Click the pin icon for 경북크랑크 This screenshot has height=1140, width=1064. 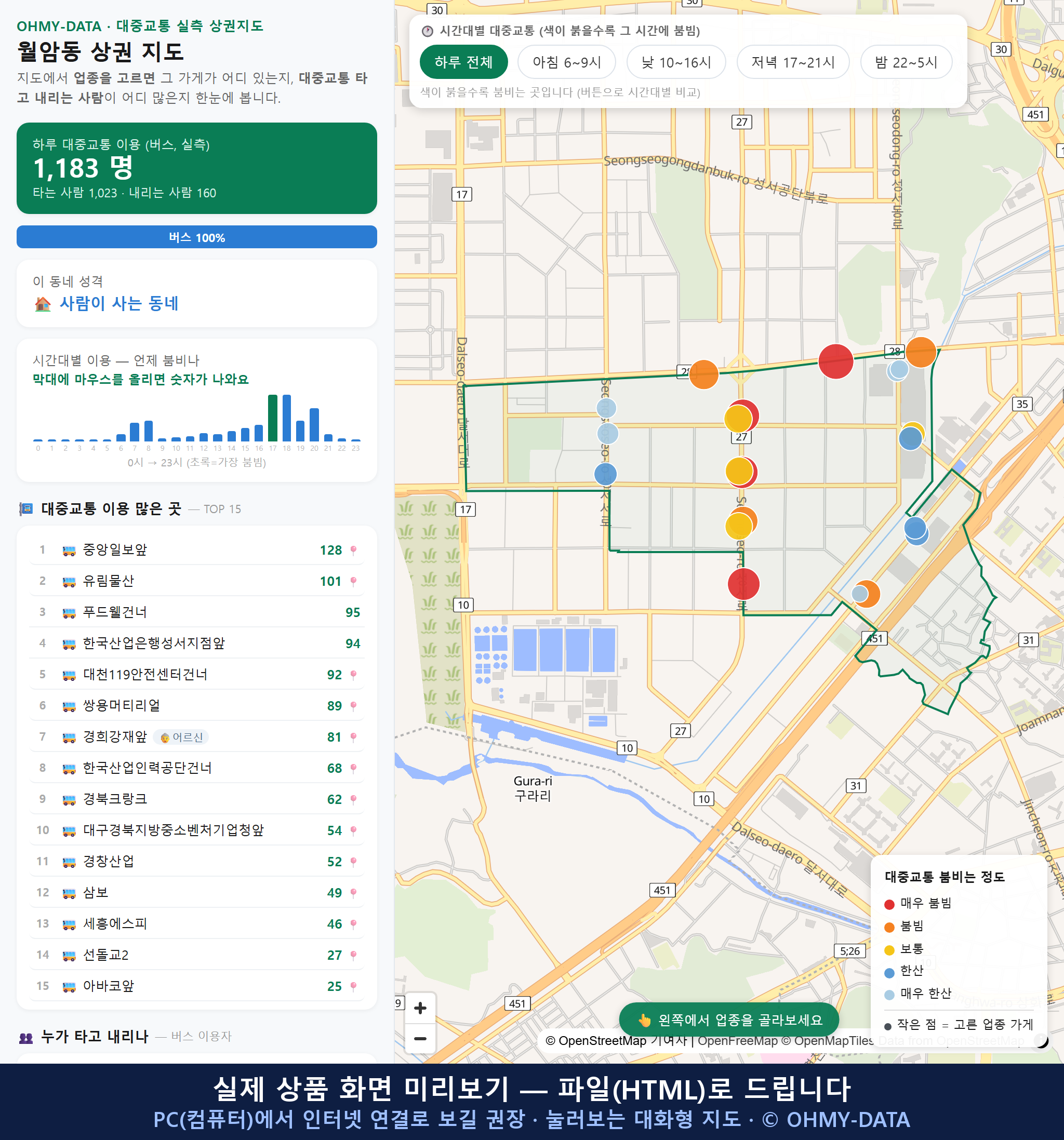pyautogui.click(x=353, y=799)
